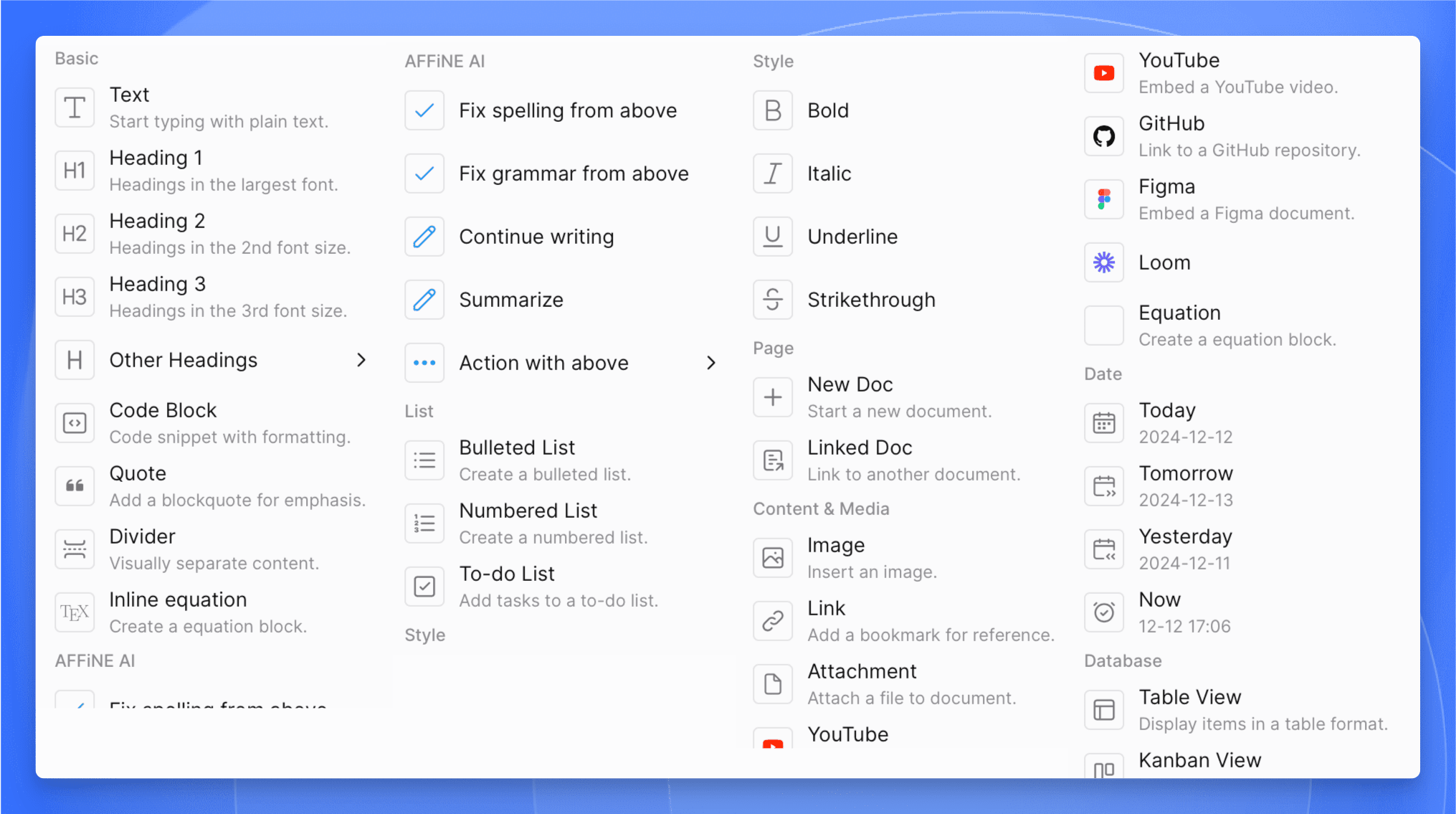This screenshot has height=814, width=1456.
Task: Insert Tomorrow's date 2024-12-13
Action: (x=1186, y=485)
